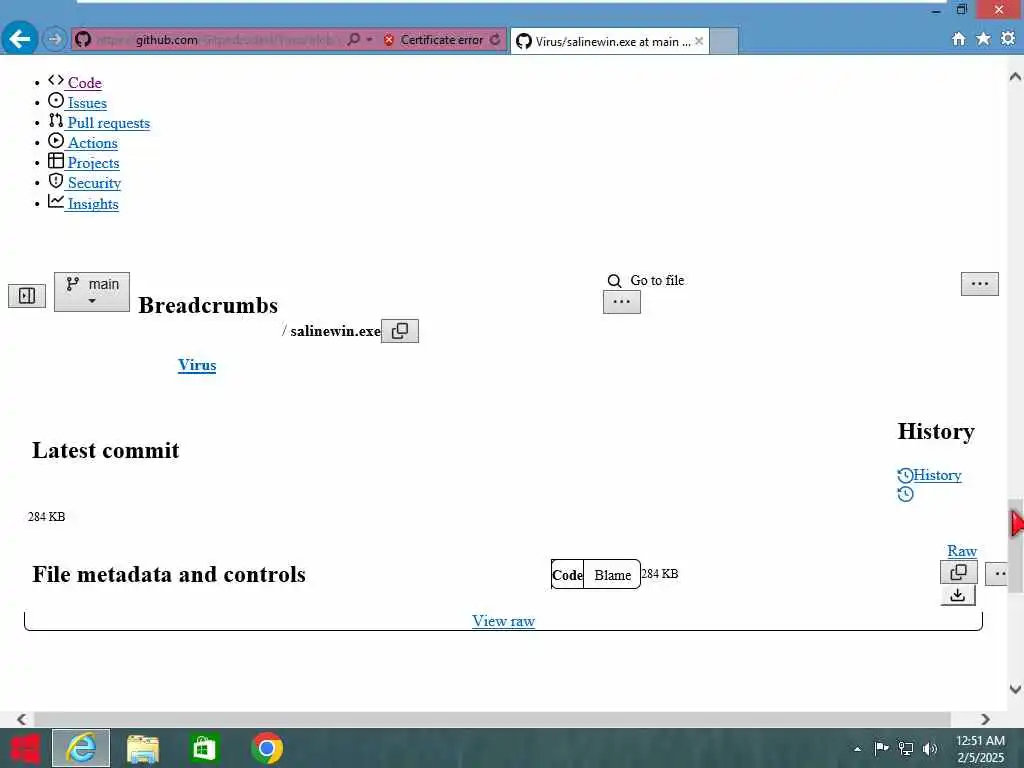Click the Security shield icon
Screen dimensions: 1024x768
point(56,181)
